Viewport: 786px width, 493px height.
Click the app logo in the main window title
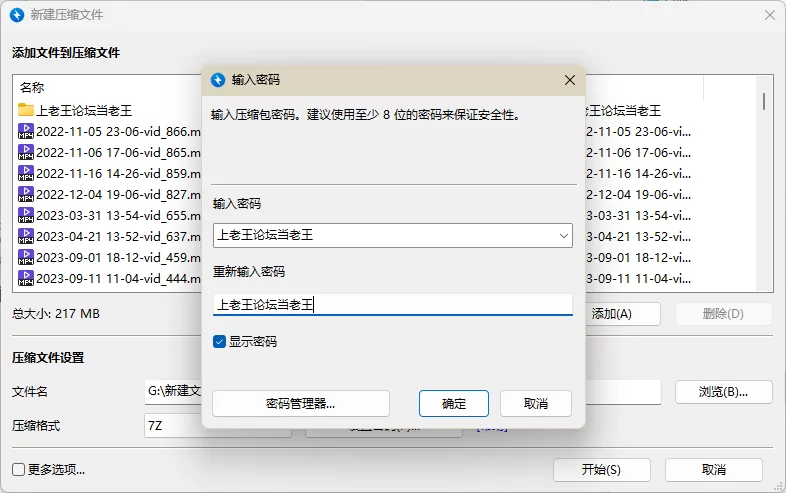coord(17,15)
